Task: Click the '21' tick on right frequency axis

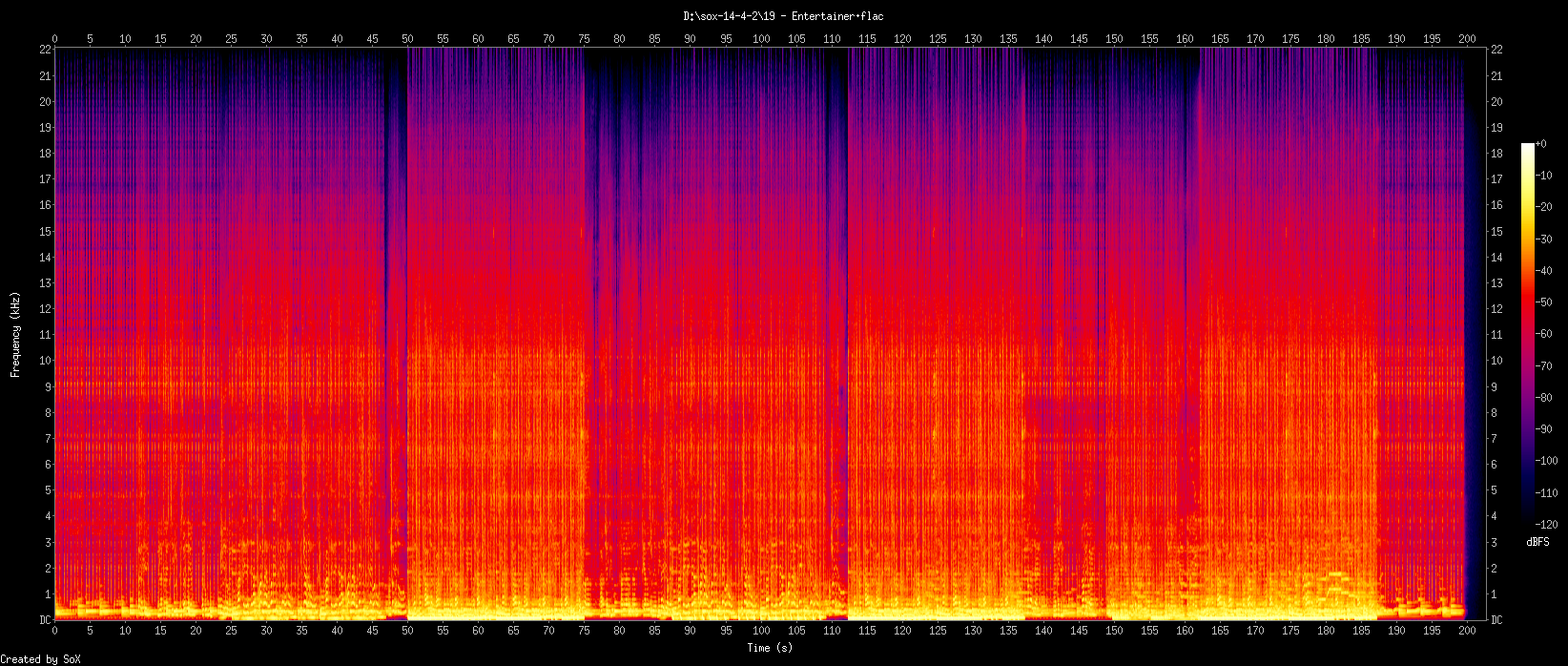Action: coord(1496,74)
